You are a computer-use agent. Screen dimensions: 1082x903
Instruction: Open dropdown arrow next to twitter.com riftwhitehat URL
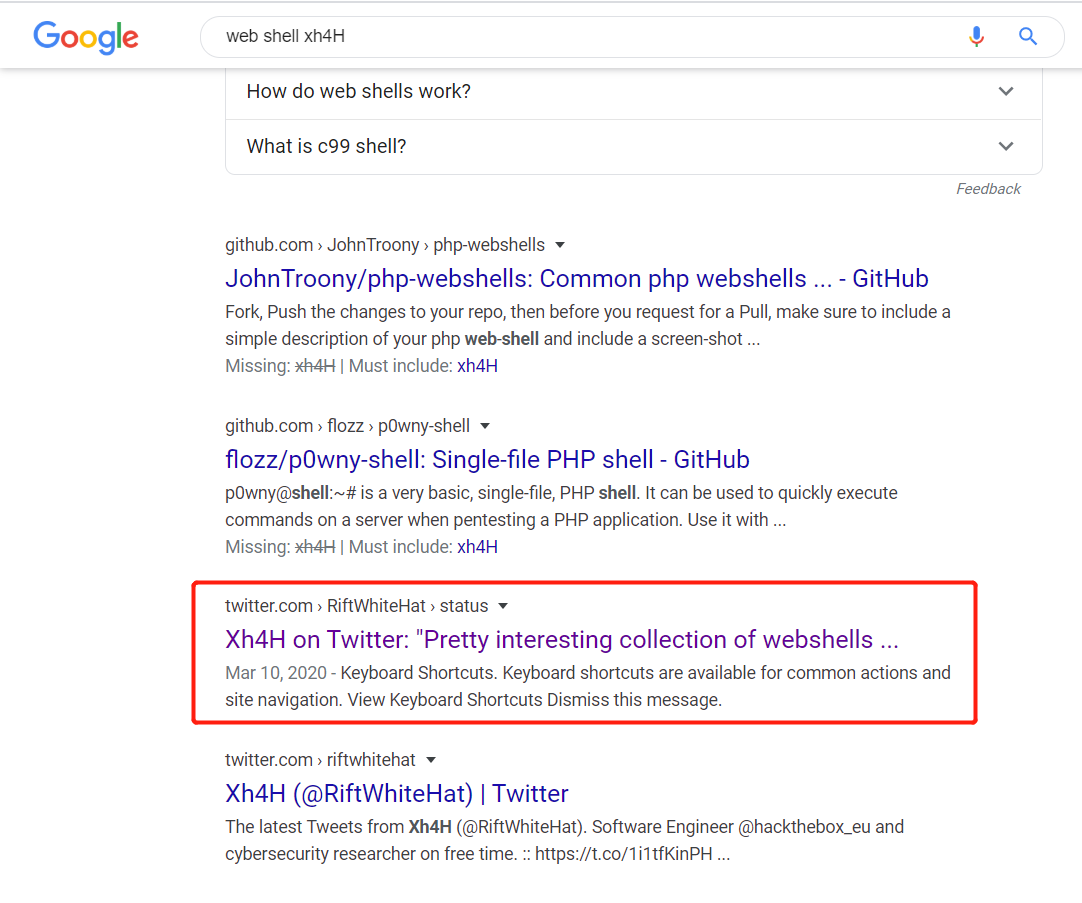point(431,760)
